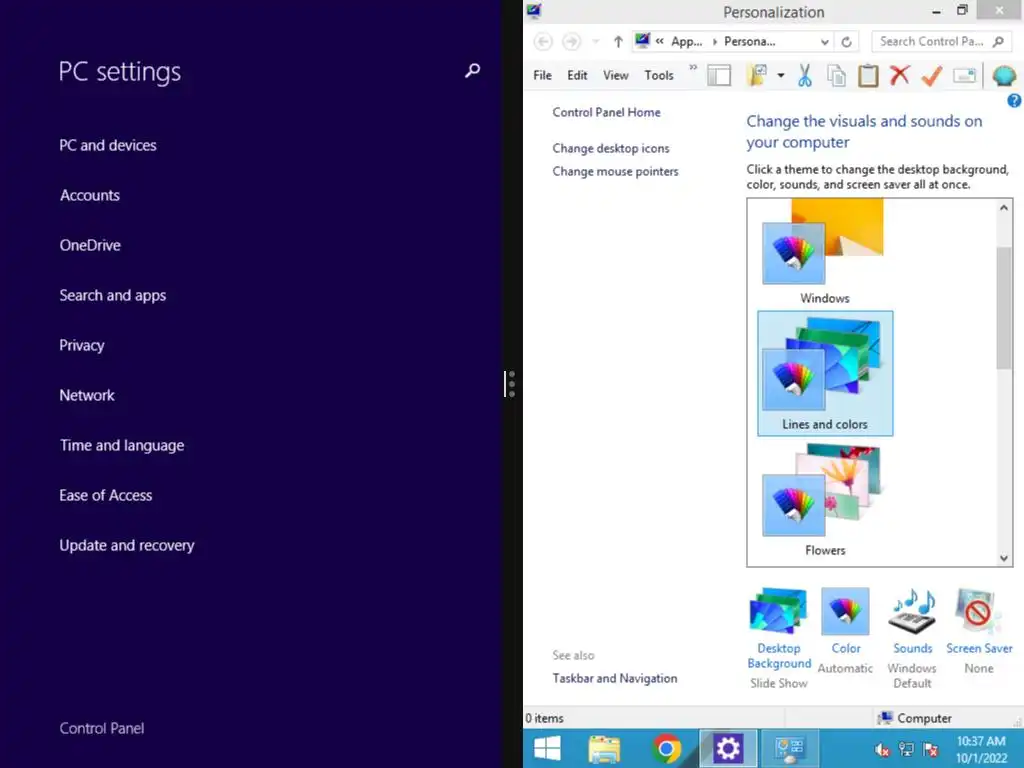This screenshot has height=768, width=1024.
Task: Click Control Panel Home link
Action: click(606, 112)
